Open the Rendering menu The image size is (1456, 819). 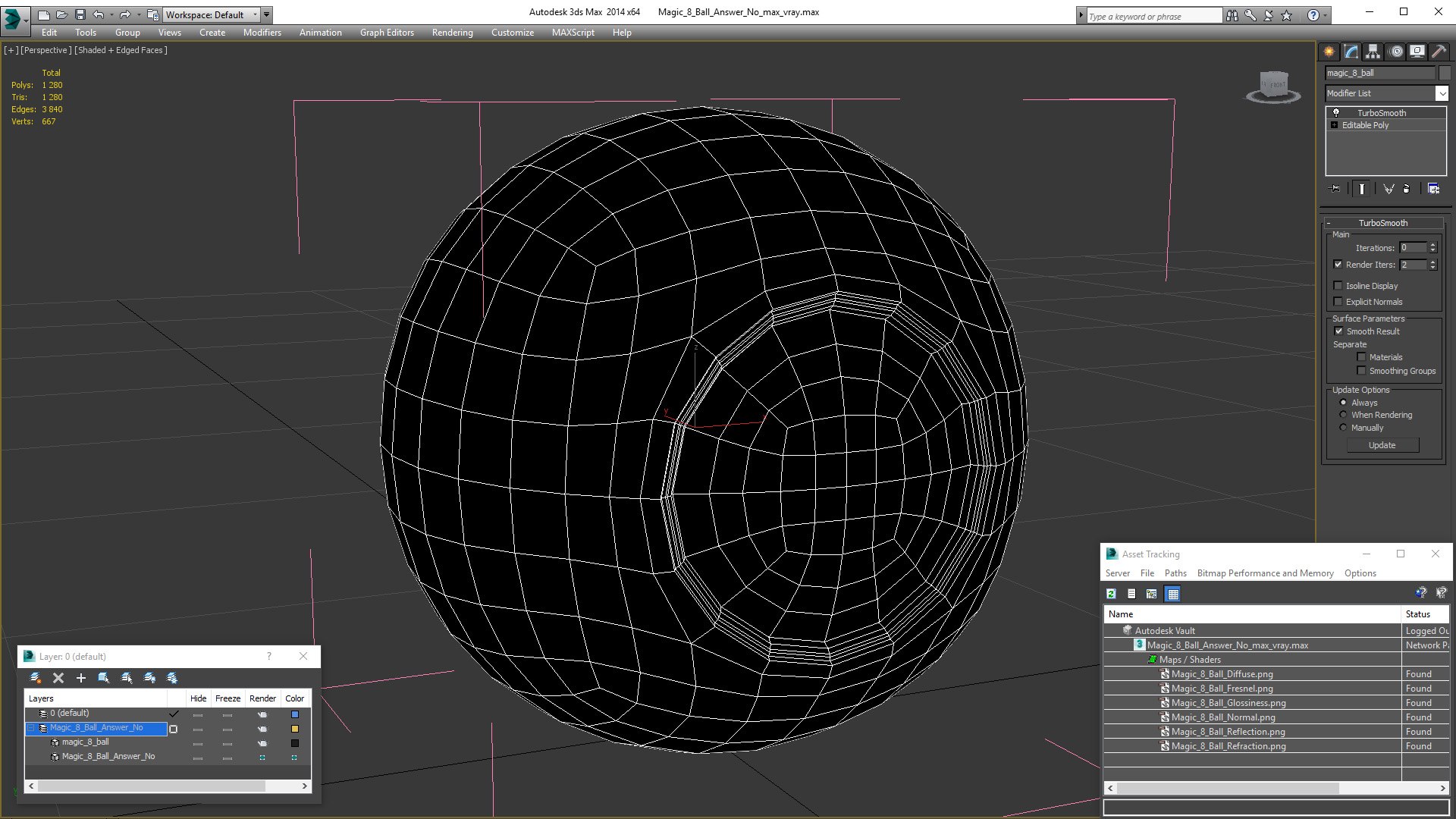tap(453, 33)
